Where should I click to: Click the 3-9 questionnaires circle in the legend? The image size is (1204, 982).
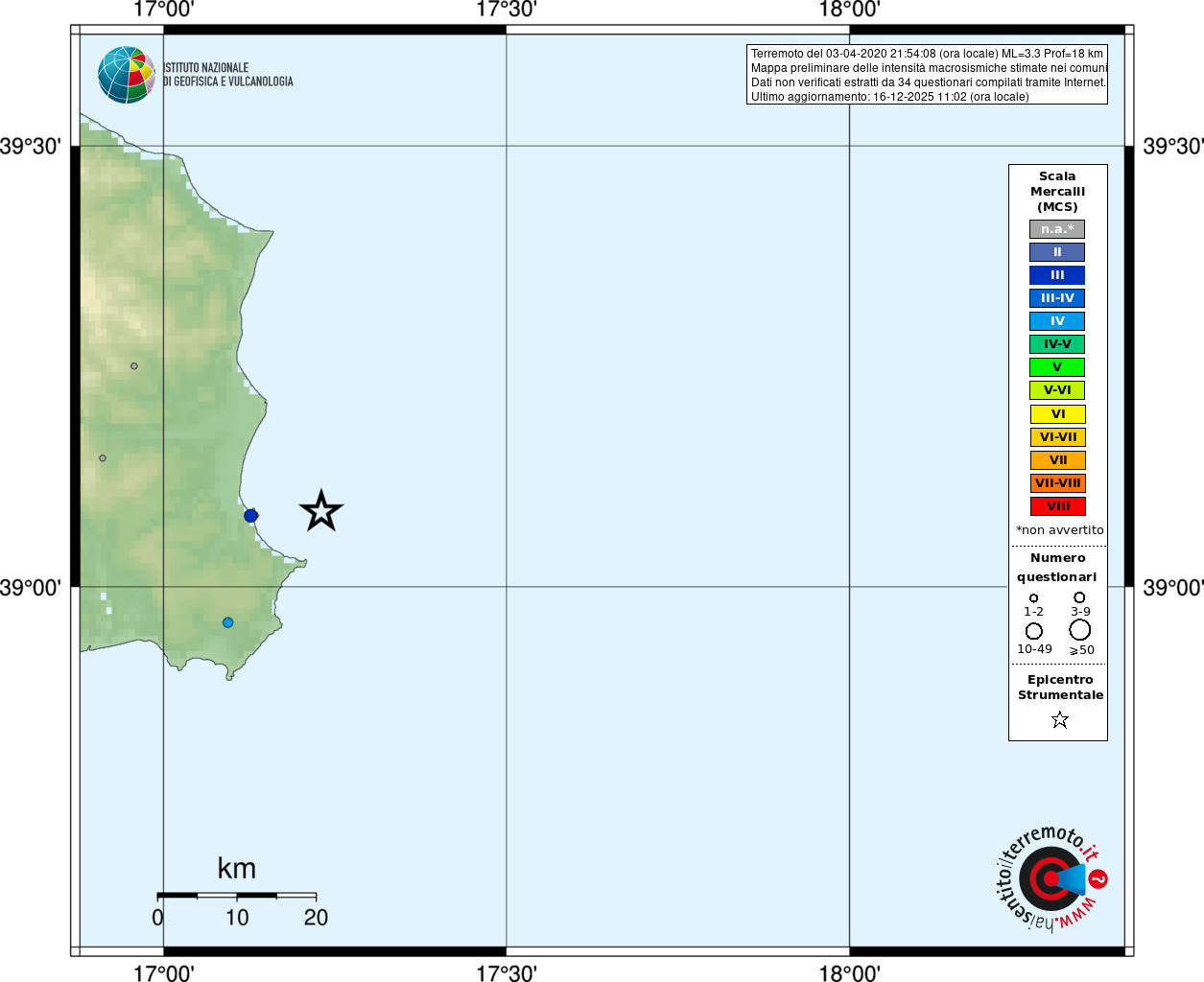[1079, 596]
